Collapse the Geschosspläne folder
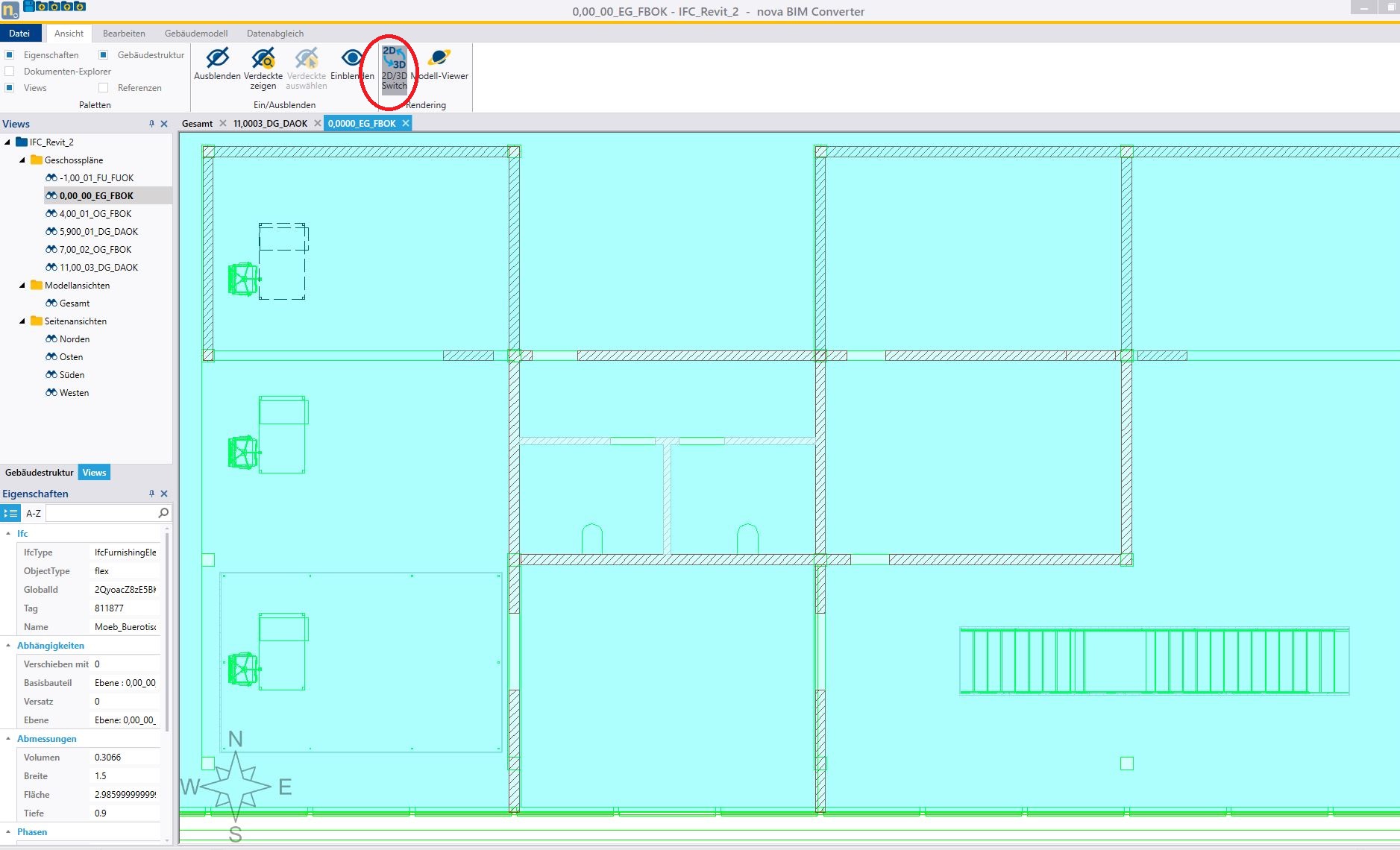The width and height of the screenshot is (1400, 850). point(22,160)
